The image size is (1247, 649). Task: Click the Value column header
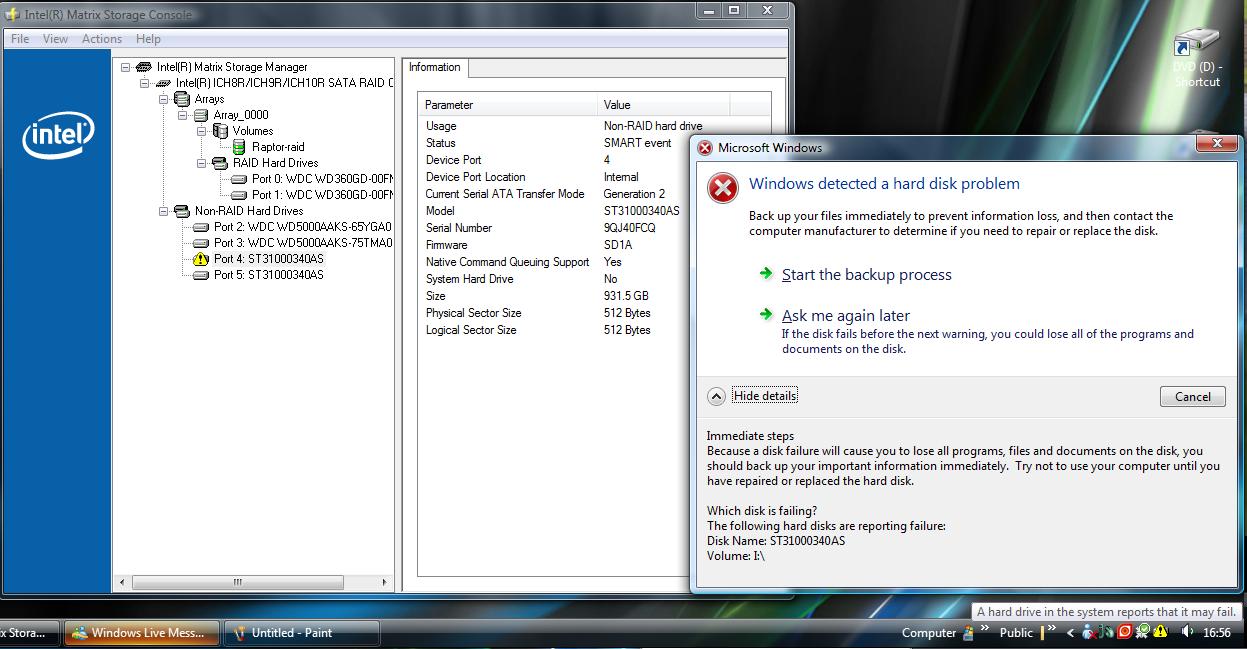(x=665, y=105)
